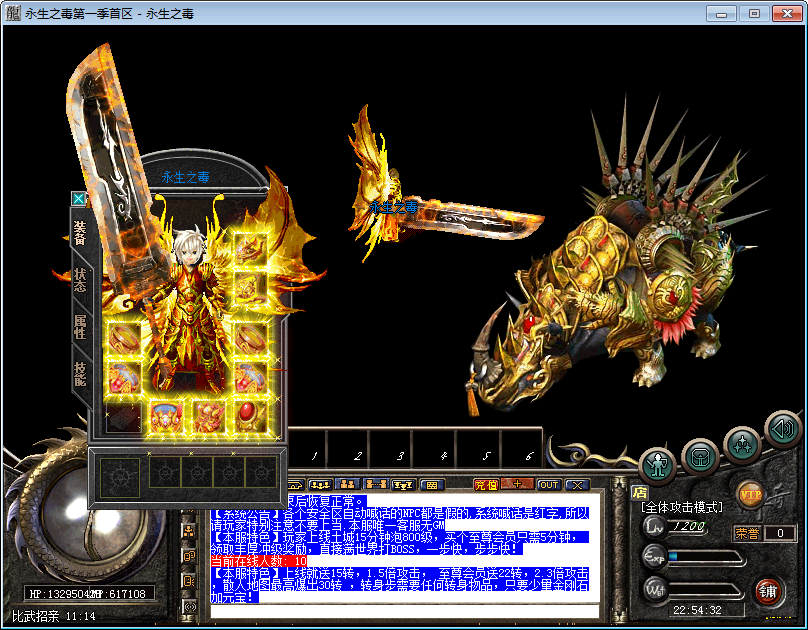Click quick slot number 2
The image size is (808, 630).
click(x=349, y=449)
